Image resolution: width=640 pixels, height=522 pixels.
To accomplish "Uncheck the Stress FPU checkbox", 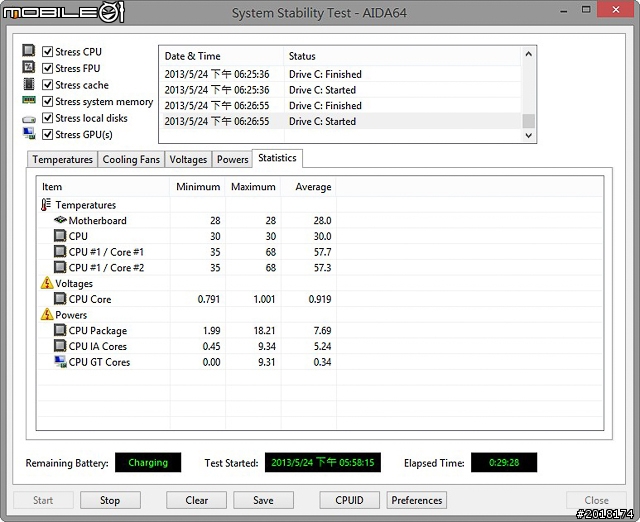I will click(x=48, y=68).
